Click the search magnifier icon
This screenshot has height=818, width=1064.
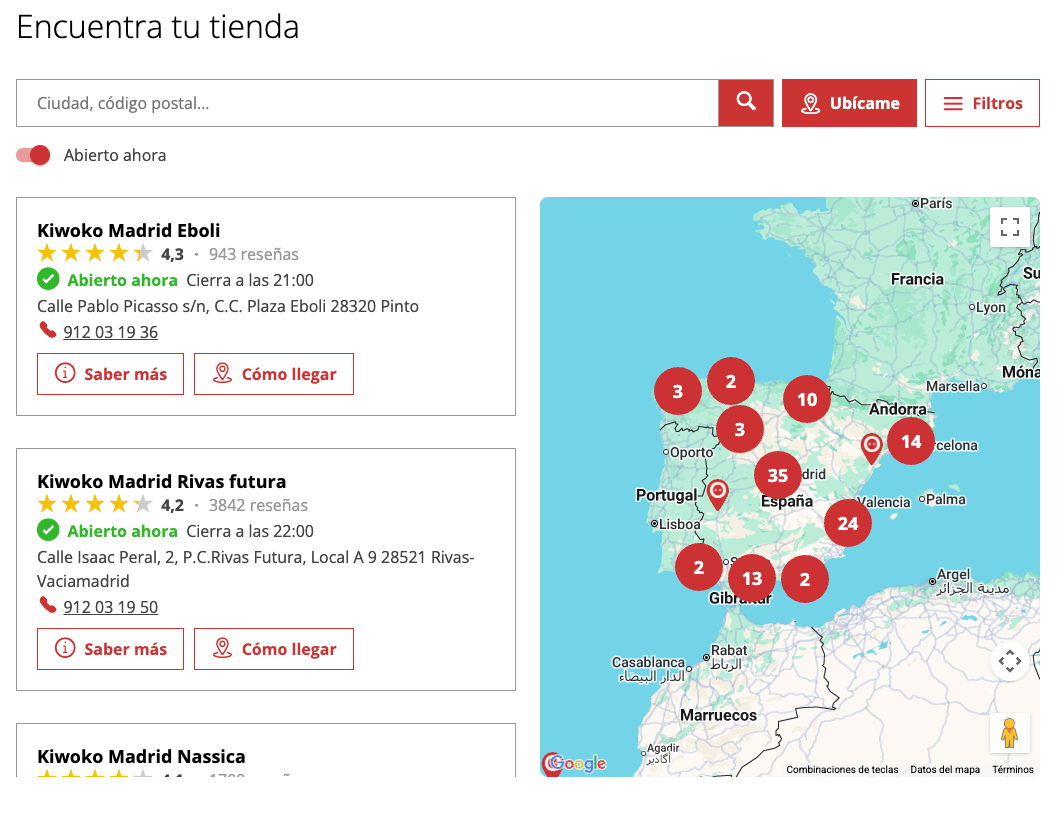coord(745,102)
